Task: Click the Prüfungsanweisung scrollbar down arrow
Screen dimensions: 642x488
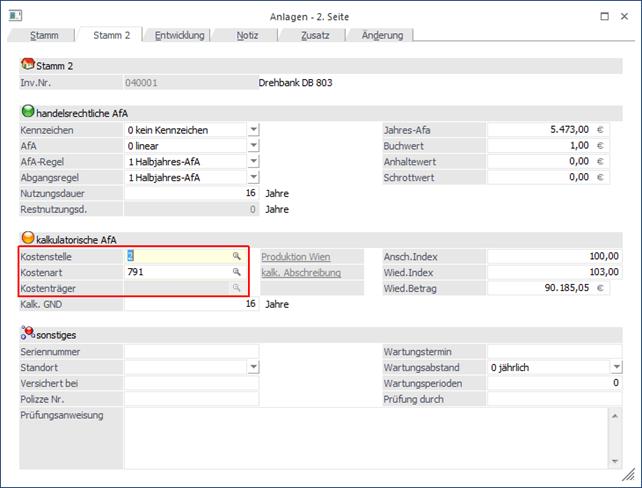Action: [x=613, y=460]
